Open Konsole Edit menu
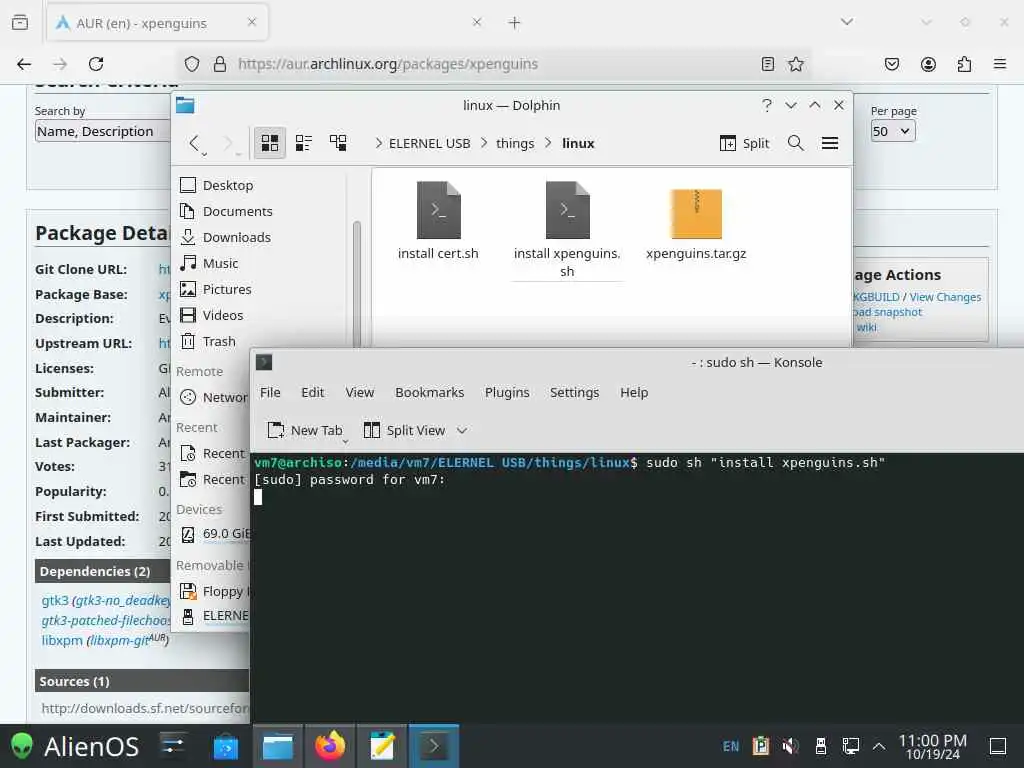 [313, 392]
